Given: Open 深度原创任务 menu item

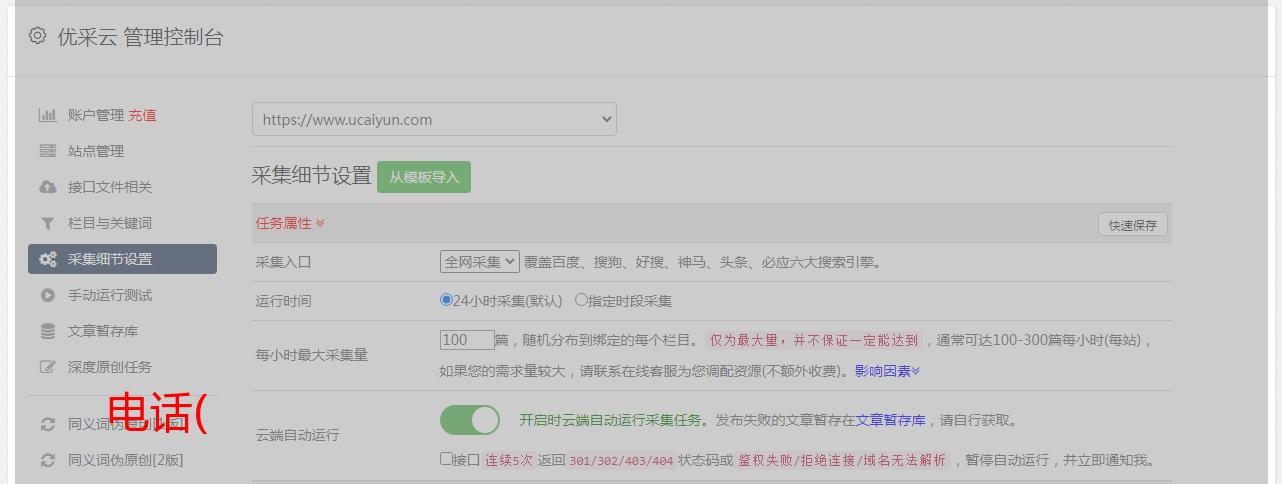Looking at the screenshot, I should (x=110, y=367).
